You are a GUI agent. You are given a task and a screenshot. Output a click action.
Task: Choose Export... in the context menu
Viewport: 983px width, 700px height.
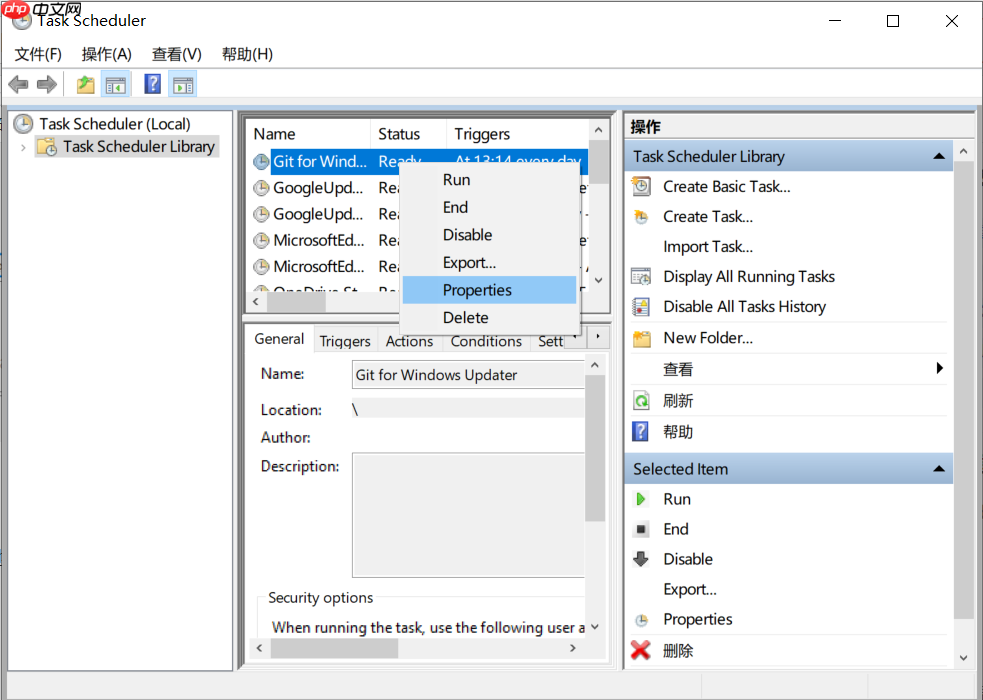tap(490, 263)
